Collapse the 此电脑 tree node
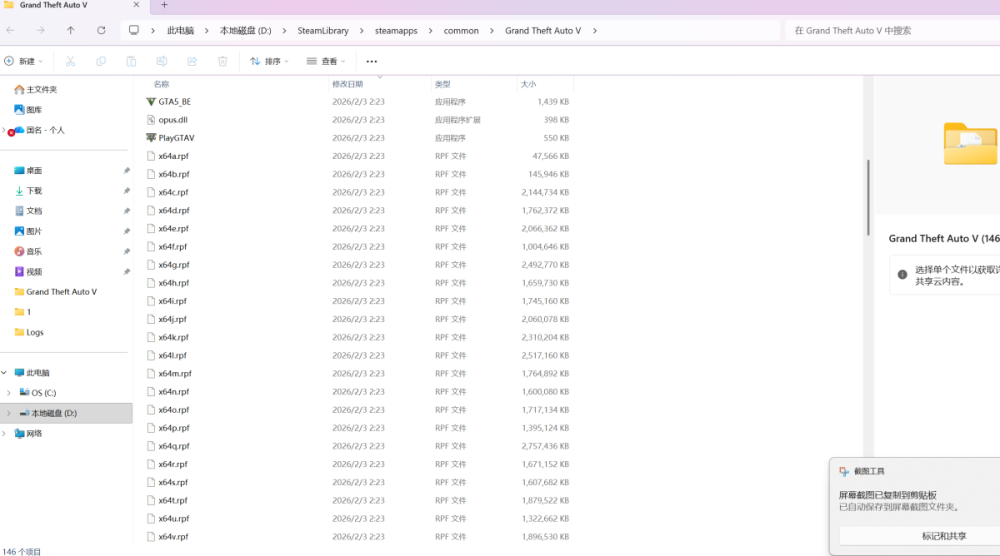1000x556 pixels. tap(4, 373)
